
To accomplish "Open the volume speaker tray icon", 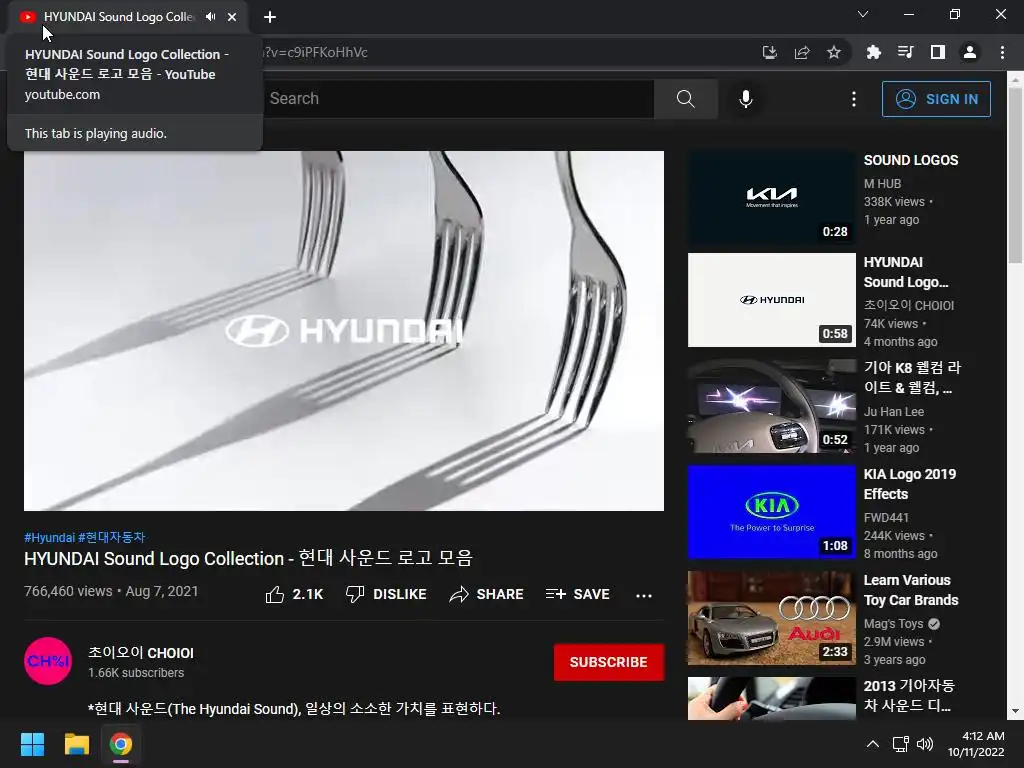I will click(925, 744).
